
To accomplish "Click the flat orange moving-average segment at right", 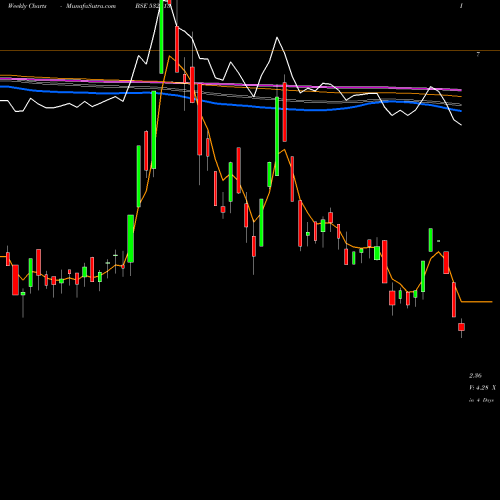I will pos(477,302).
